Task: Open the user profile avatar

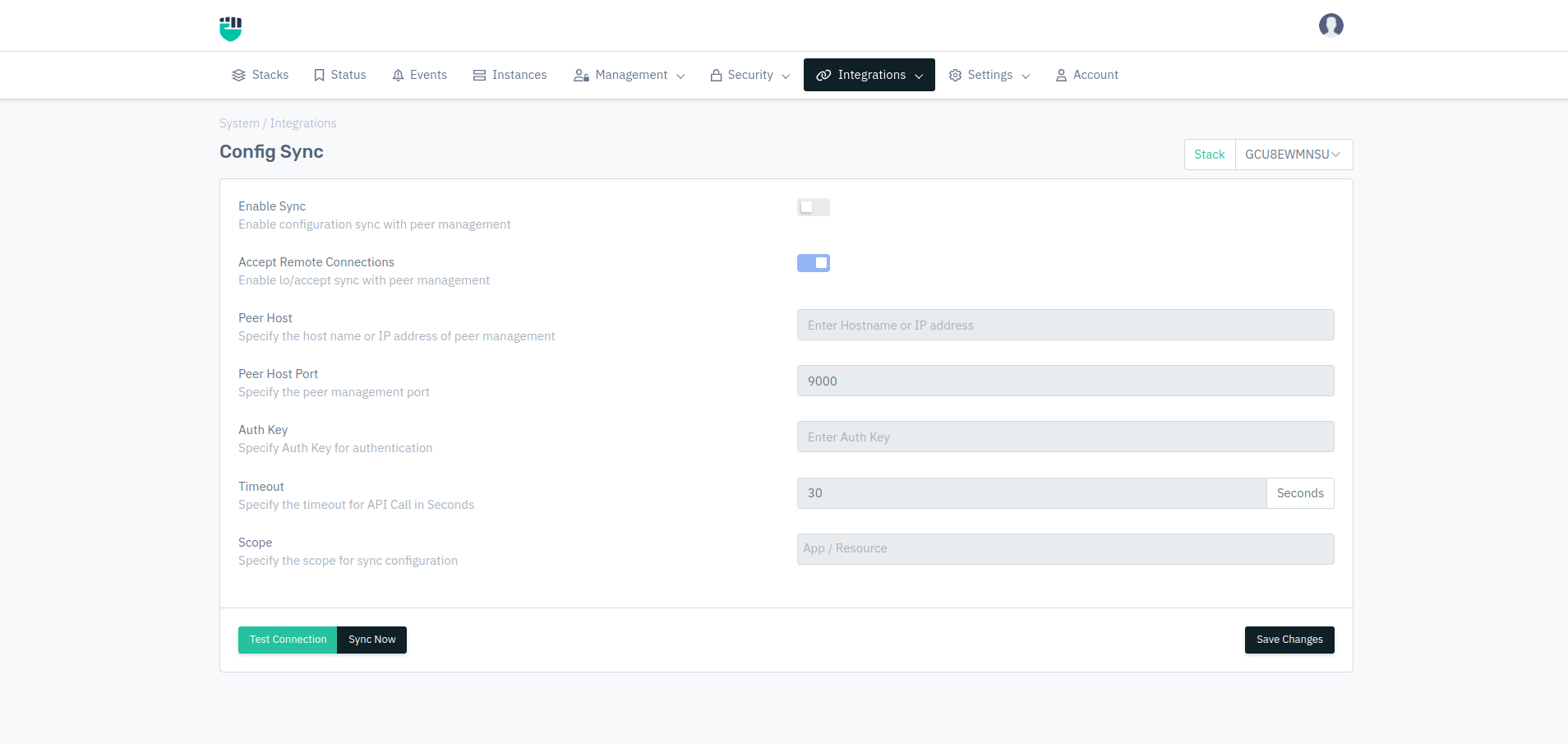Action: (x=1330, y=25)
